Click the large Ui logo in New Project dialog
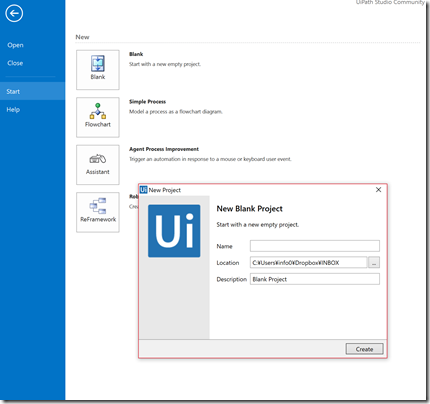 [174, 231]
